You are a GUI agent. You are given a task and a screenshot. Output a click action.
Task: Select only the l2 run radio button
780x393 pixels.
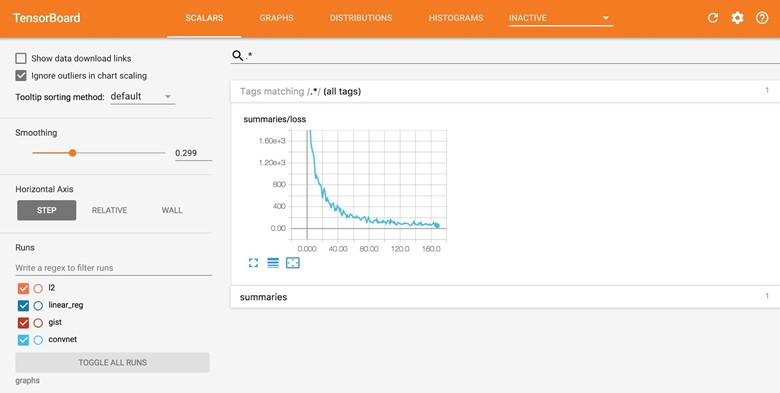coord(38,288)
